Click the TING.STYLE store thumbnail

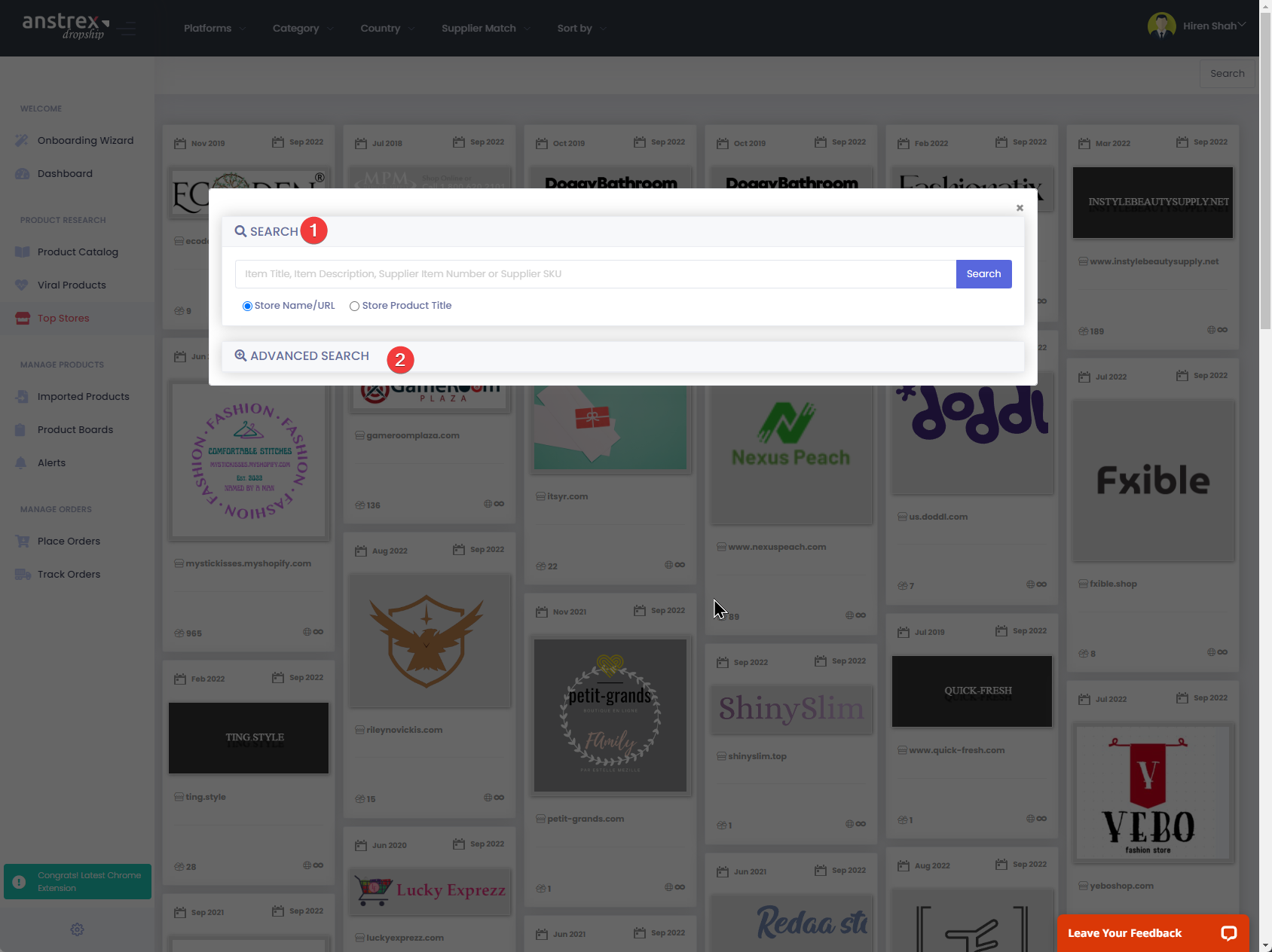[249, 738]
